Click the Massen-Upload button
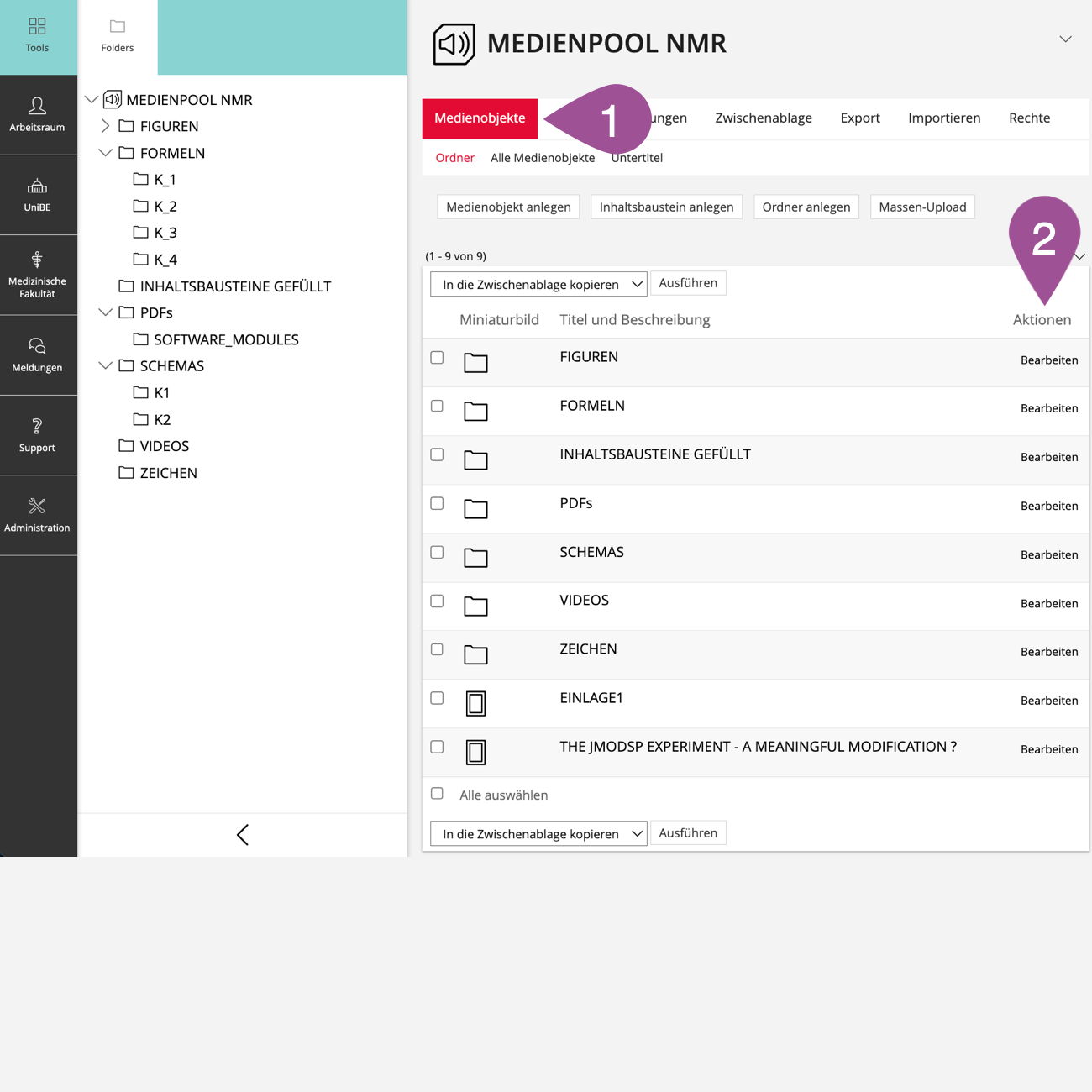 point(921,207)
